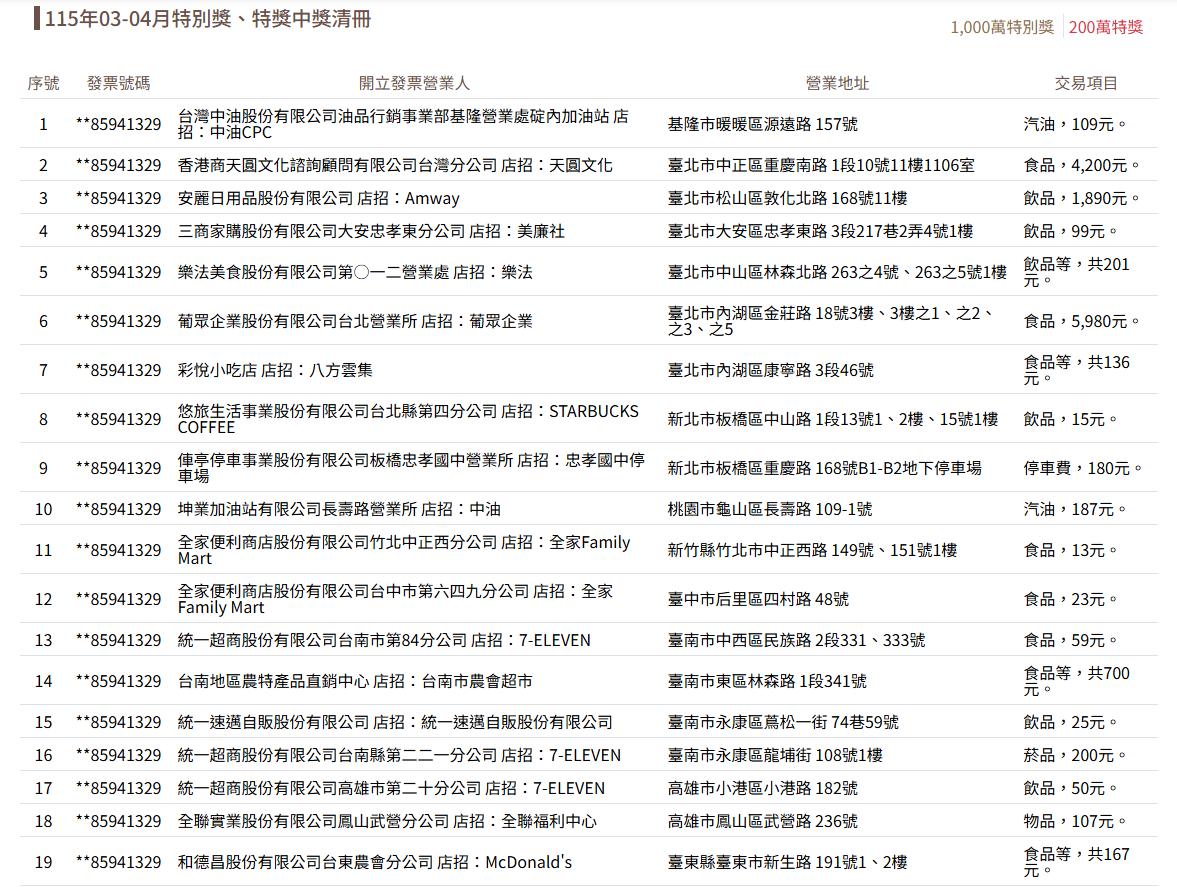Select address 臺北市中山區林森北路 263之4號
Screen dimensions: 1177x887
pos(837,272)
